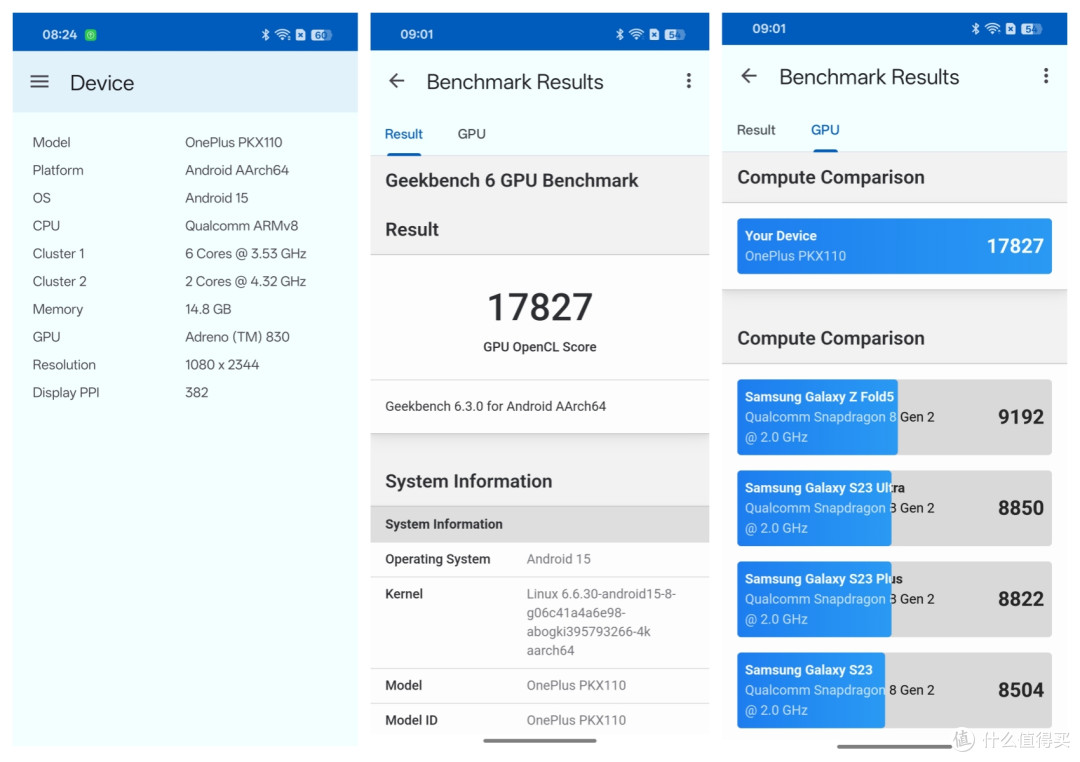Viewport: 1080px width, 762px height.
Task: Tap the 08:24 clock in the status bar
Action: pyautogui.click(x=59, y=34)
